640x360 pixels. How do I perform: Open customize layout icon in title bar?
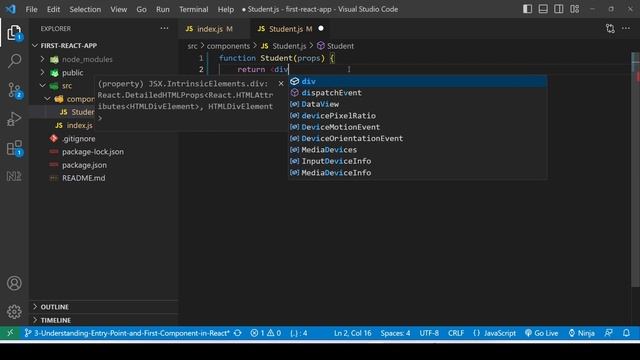point(574,9)
